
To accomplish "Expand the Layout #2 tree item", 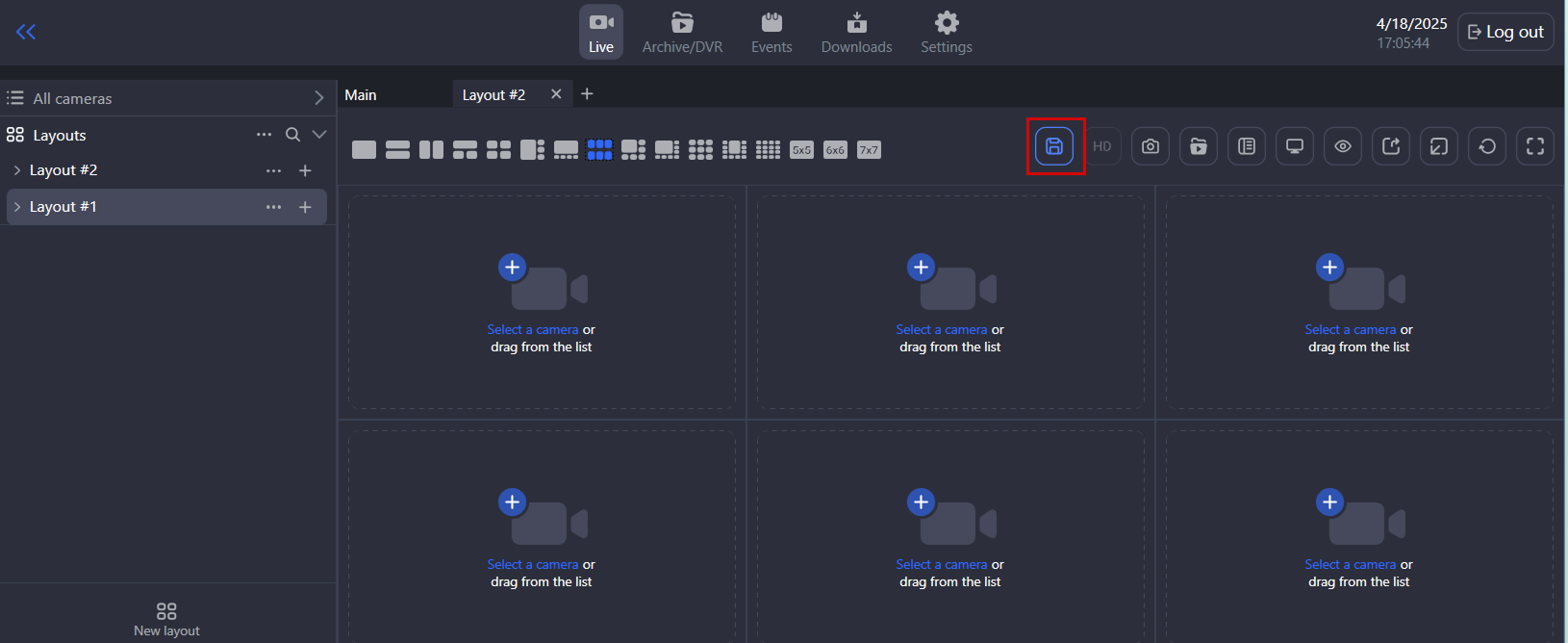I will [x=17, y=170].
